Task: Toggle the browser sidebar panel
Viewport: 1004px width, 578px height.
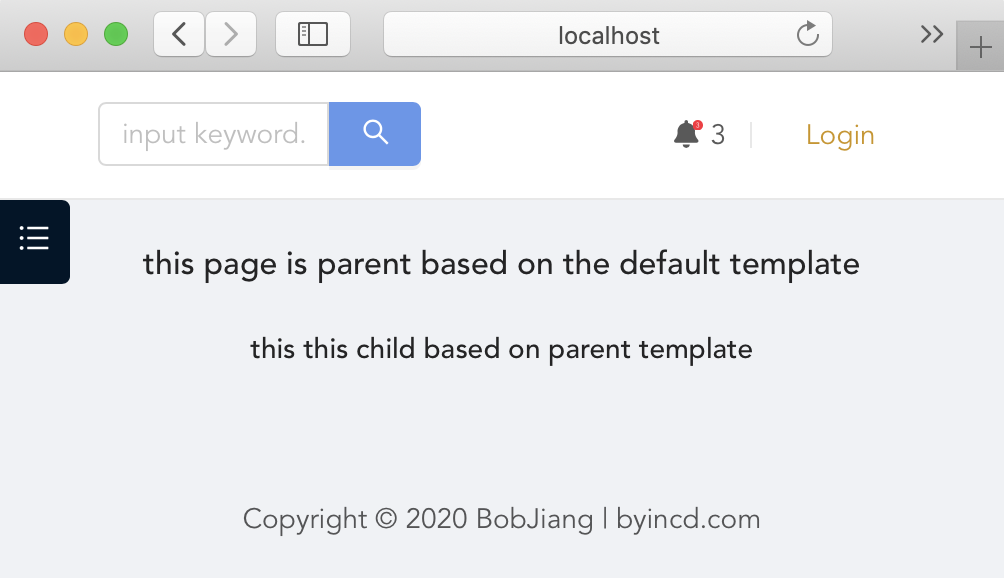Action: coord(312,34)
